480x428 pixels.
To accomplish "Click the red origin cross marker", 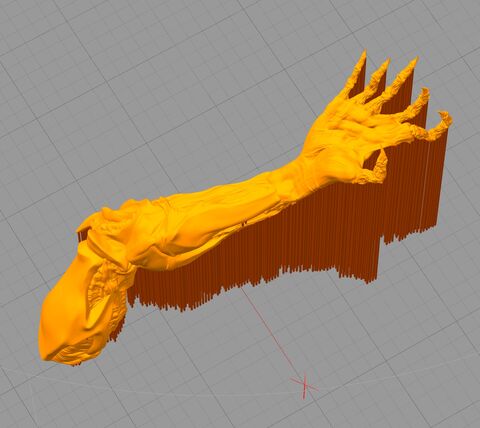I will [x=304, y=387].
